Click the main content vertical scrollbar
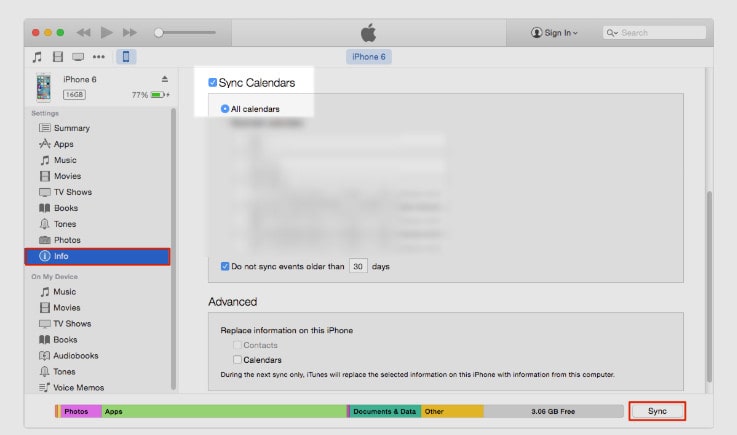This screenshot has width=737, height=435. click(709, 286)
